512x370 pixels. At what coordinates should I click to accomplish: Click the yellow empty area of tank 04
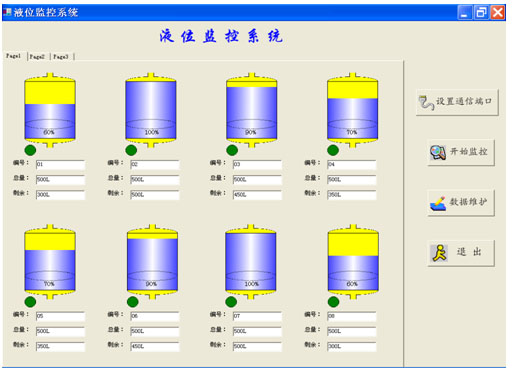pos(353,89)
